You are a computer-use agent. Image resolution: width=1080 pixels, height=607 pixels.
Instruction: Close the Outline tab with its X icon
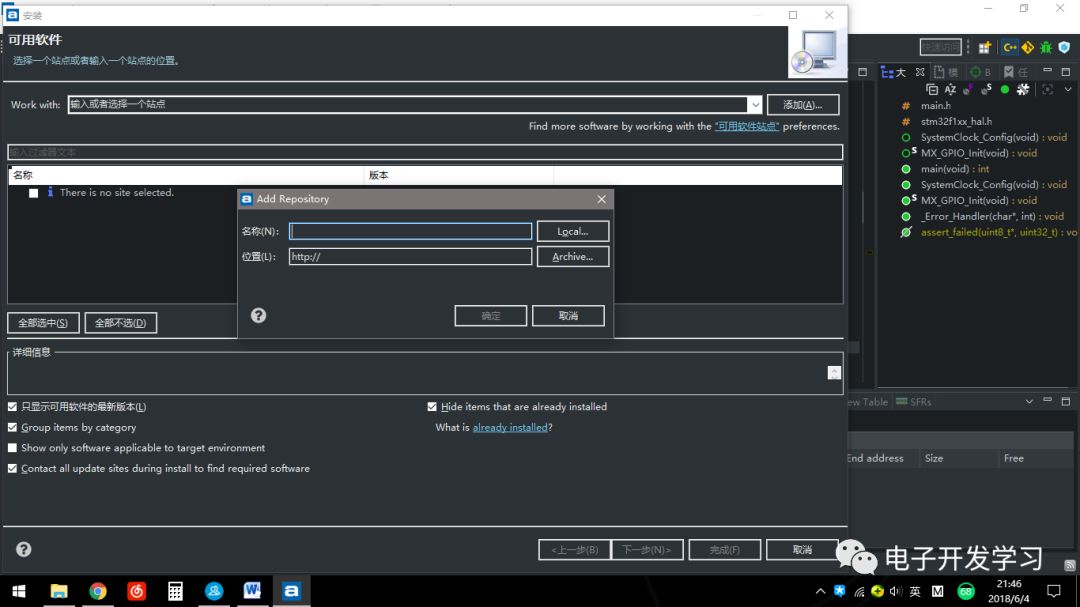tap(920, 72)
